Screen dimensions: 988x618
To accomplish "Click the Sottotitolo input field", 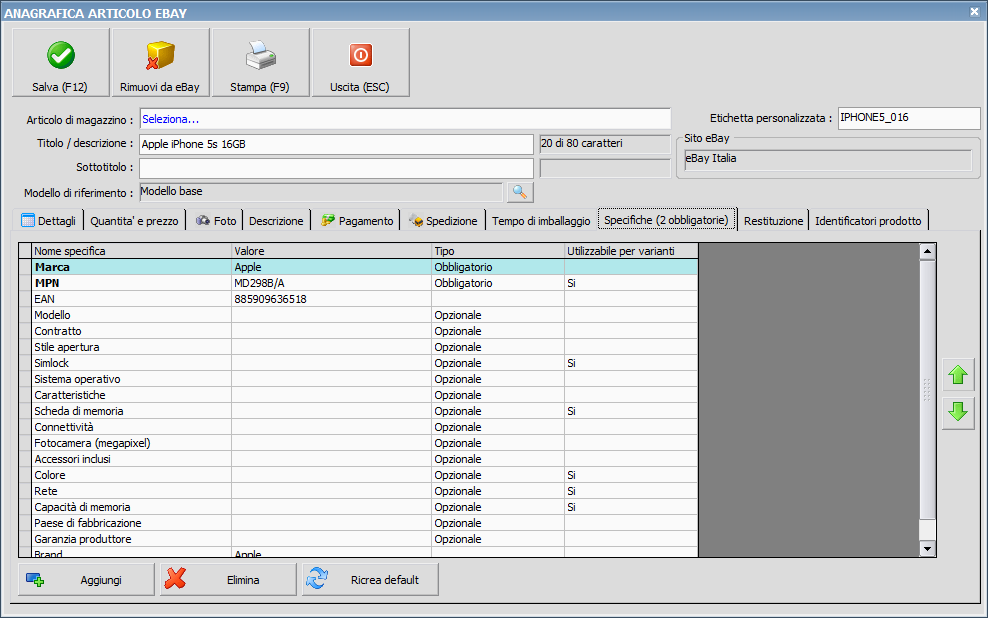I will pyautogui.click(x=336, y=168).
